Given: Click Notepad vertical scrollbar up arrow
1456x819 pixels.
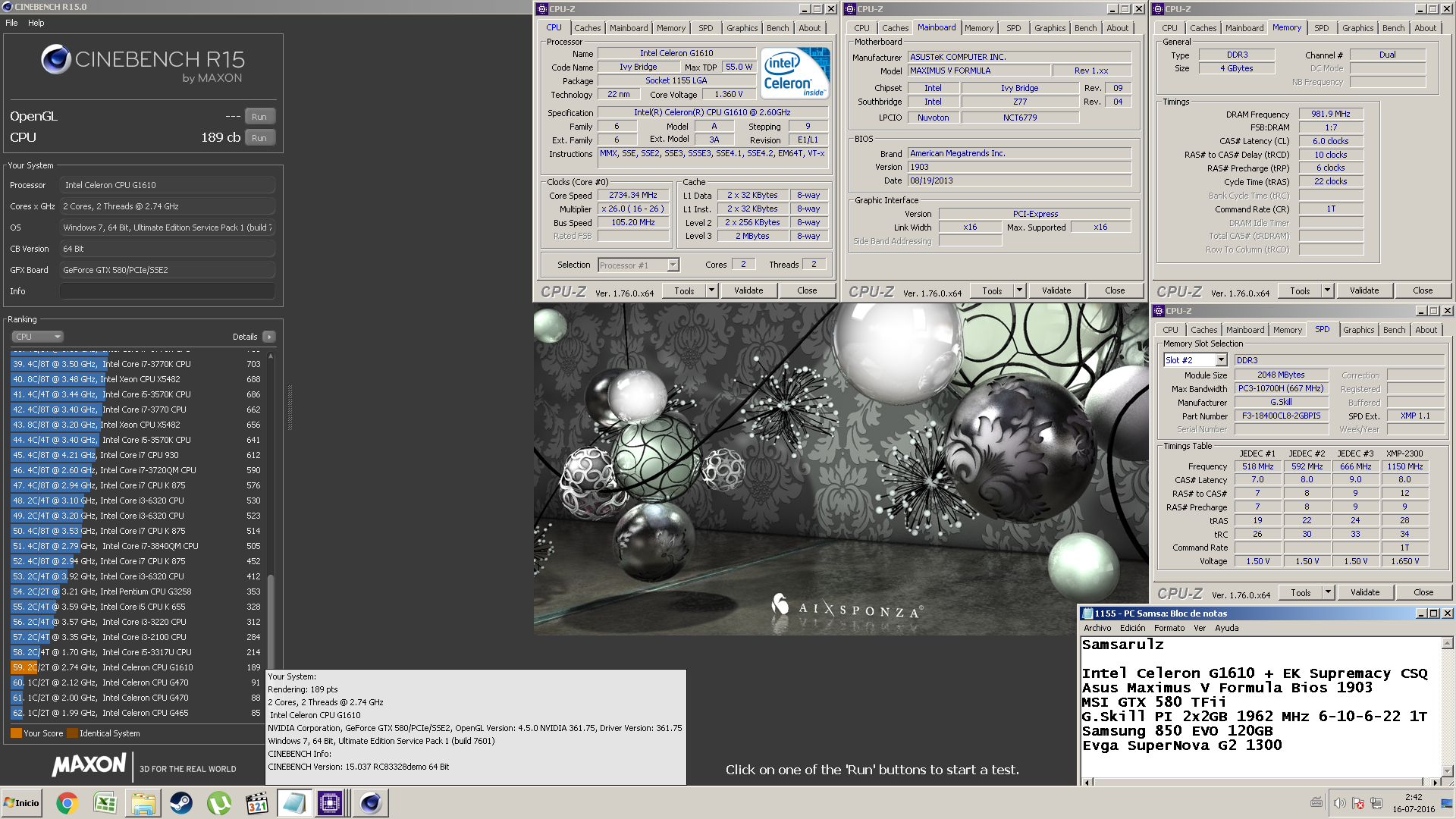Looking at the screenshot, I should tap(1448, 643).
